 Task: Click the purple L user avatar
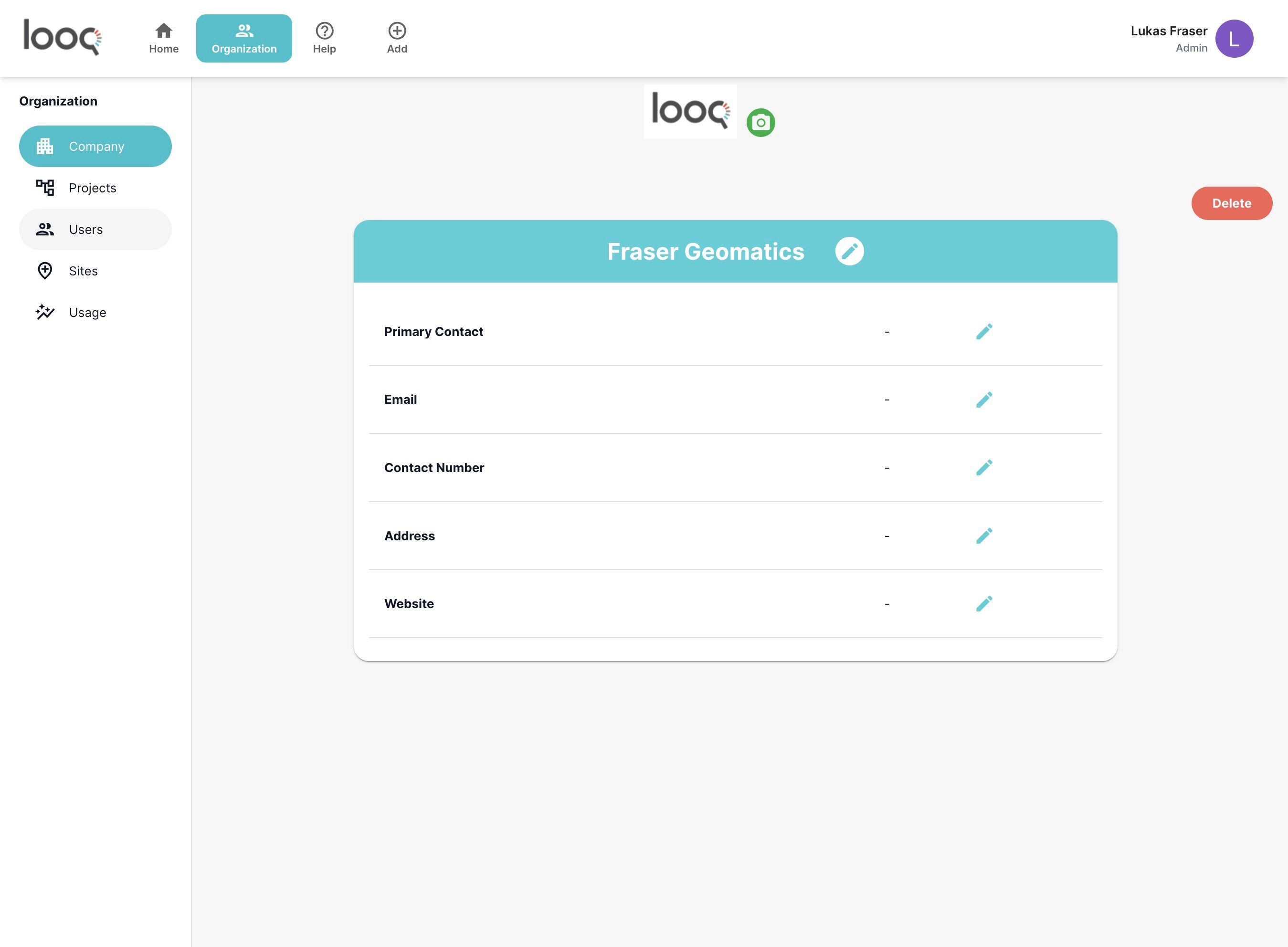click(x=1234, y=38)
